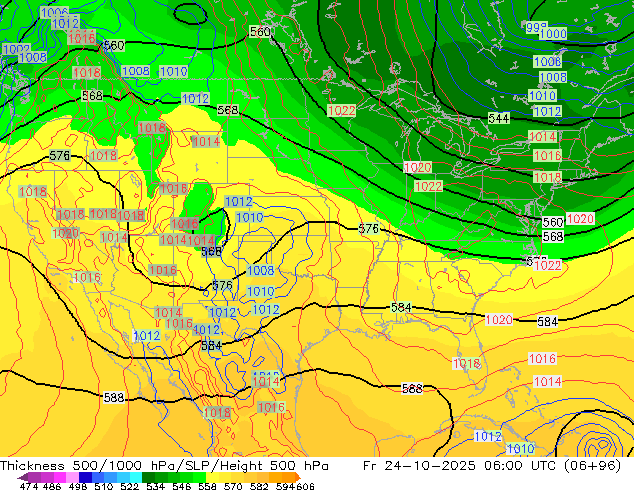Click the 522 legend scale value

point(129,486)
